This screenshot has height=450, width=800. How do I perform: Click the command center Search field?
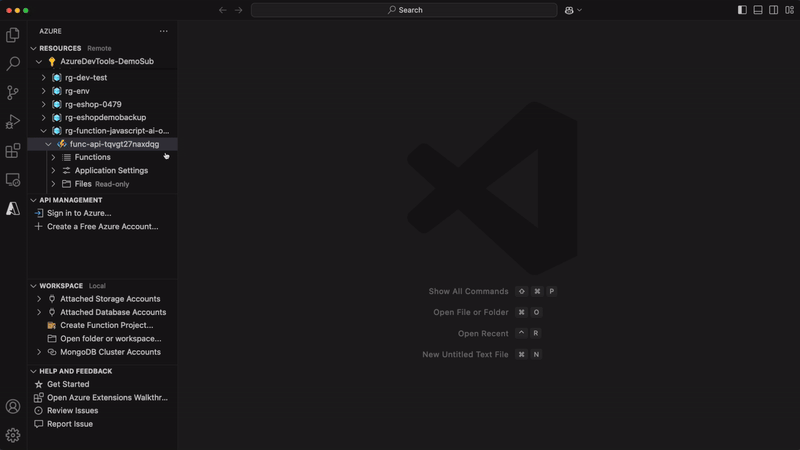[404, 10]
